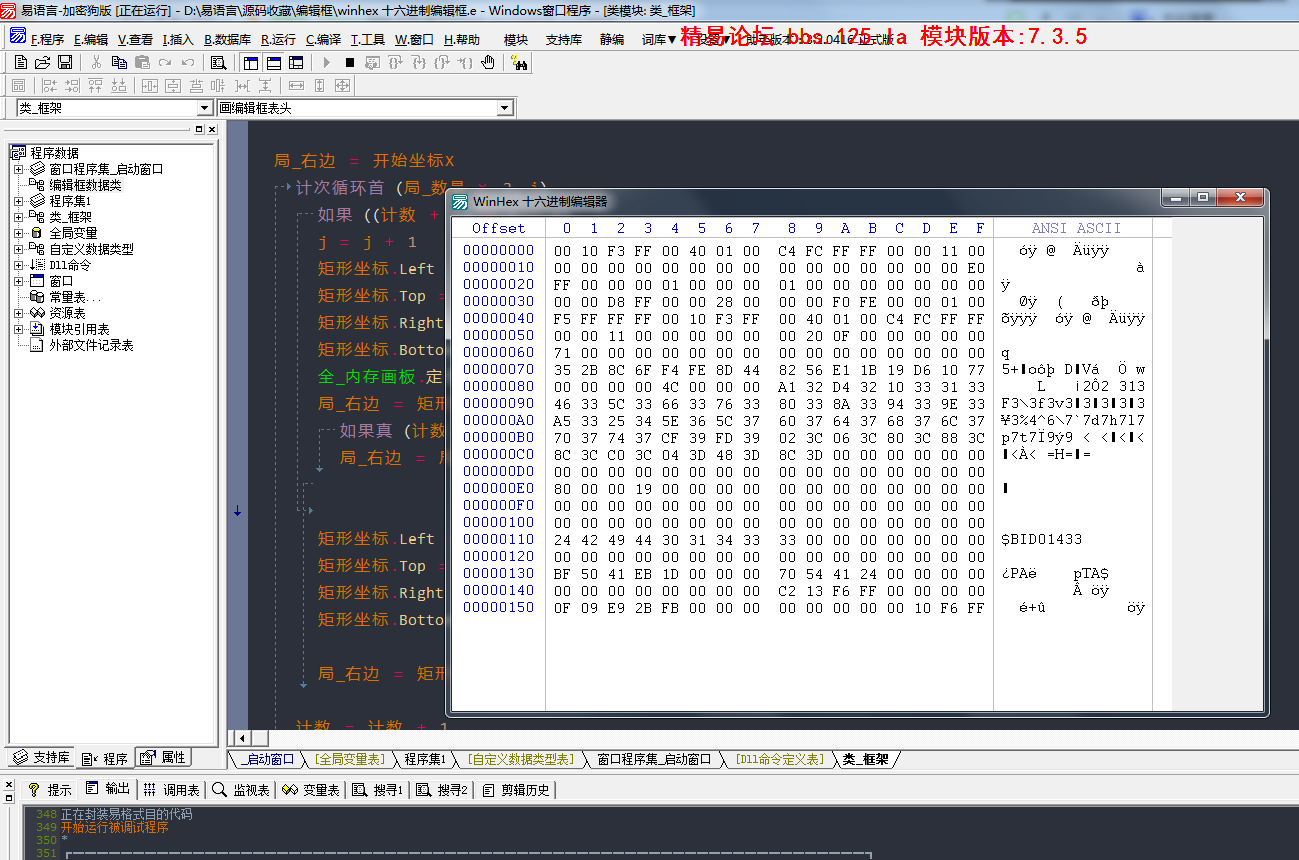This screenshot has width=1299, height=860.
Task: Expand the 自定义数据类型 tree node
Action: (19, 249)
